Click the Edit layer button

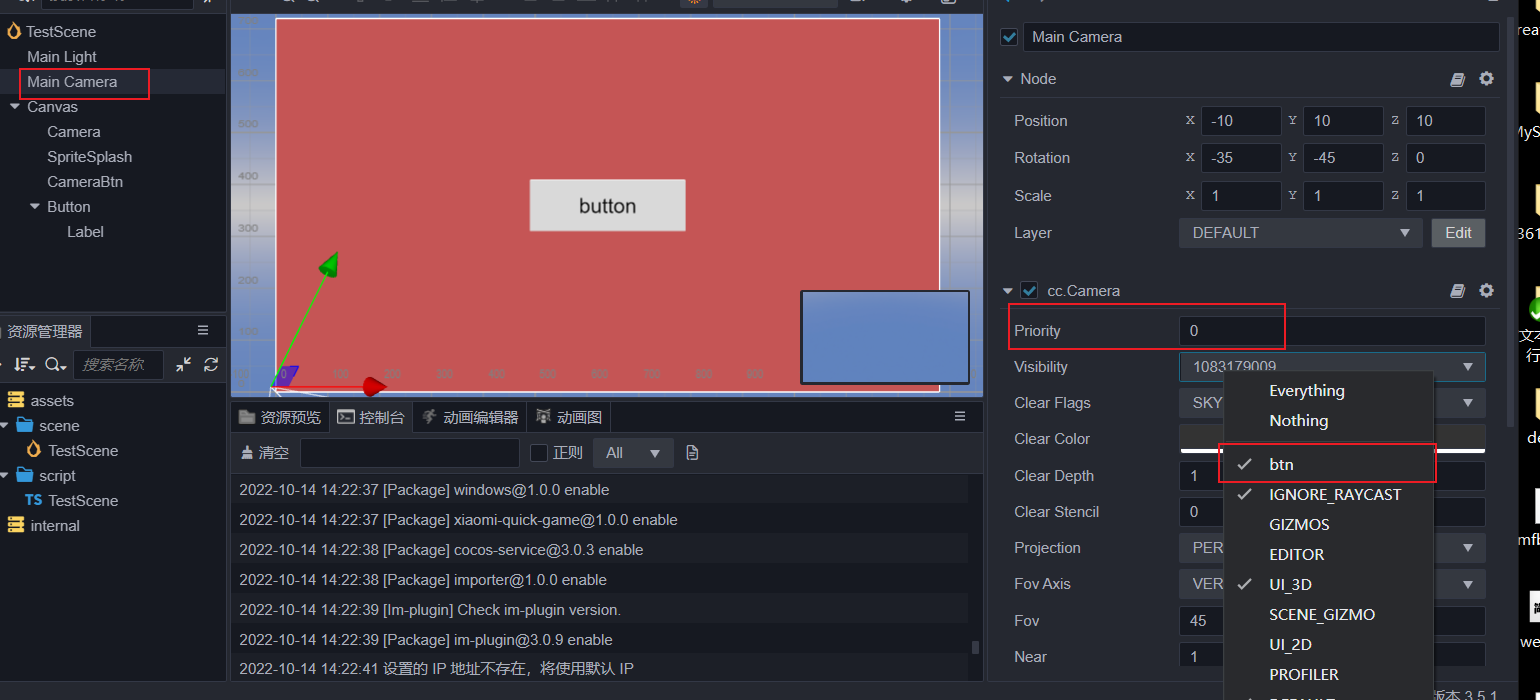(1458, 233)
